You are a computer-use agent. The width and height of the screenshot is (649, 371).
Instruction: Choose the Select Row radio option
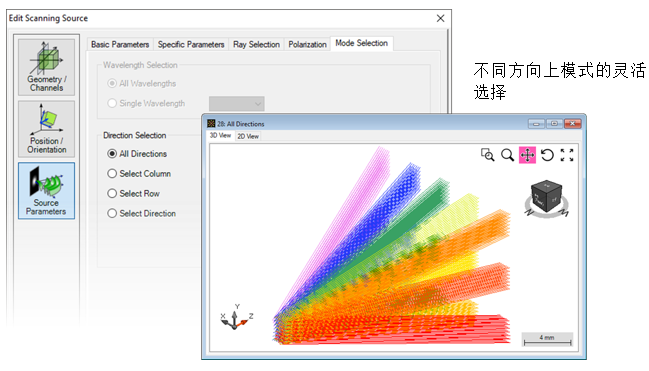pyautogui.click(x=133, y=193)
